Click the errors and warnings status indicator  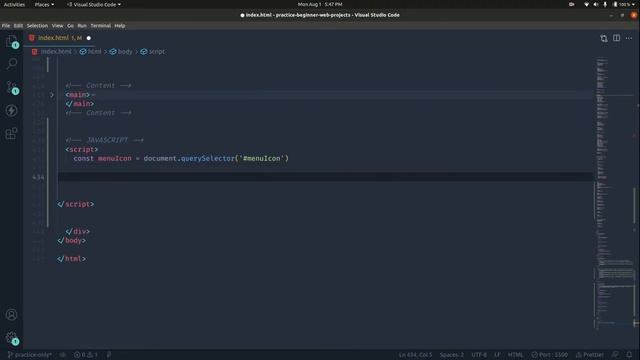pos(86,355)
